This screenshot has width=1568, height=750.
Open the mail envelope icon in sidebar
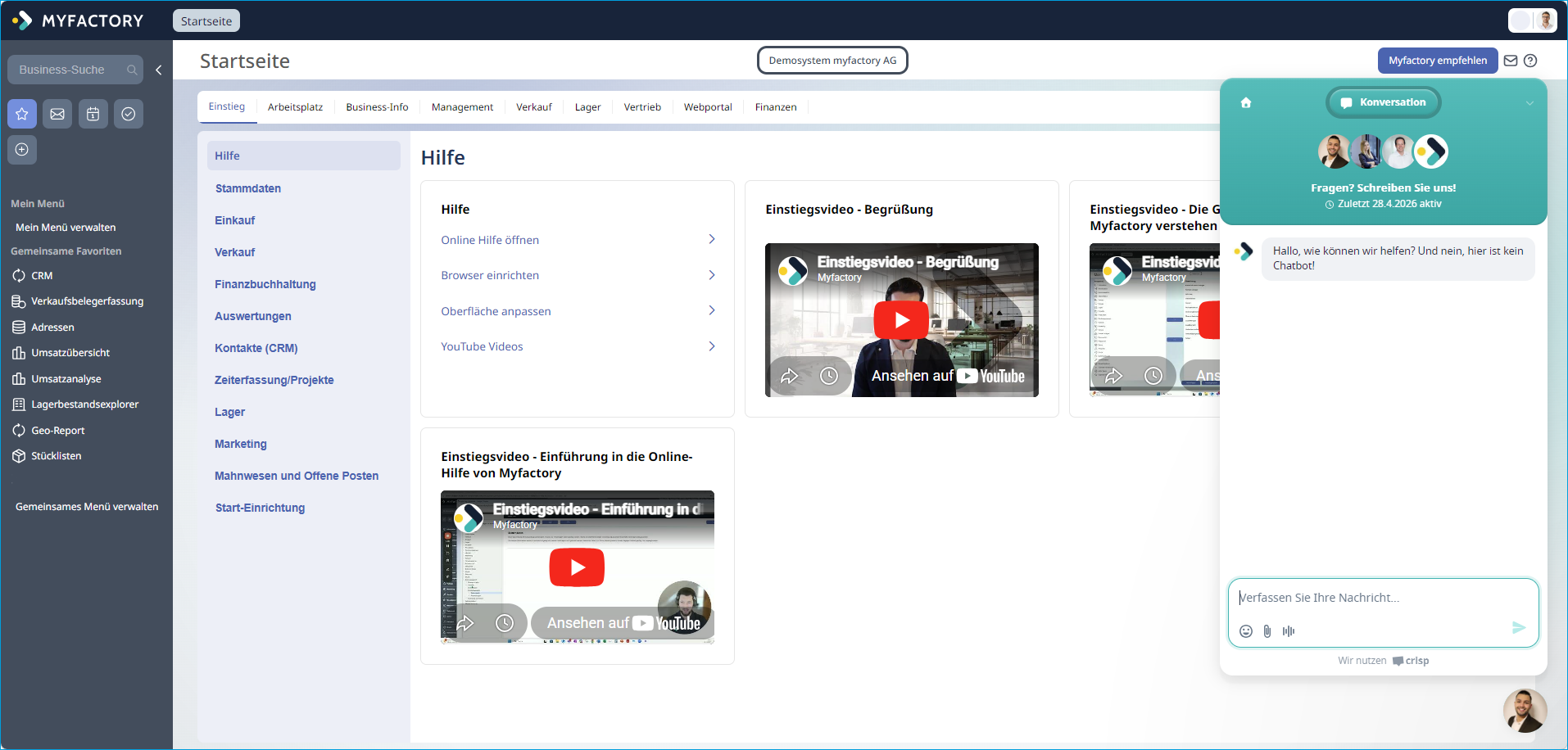pyautogui.click(x=57, y=114)
